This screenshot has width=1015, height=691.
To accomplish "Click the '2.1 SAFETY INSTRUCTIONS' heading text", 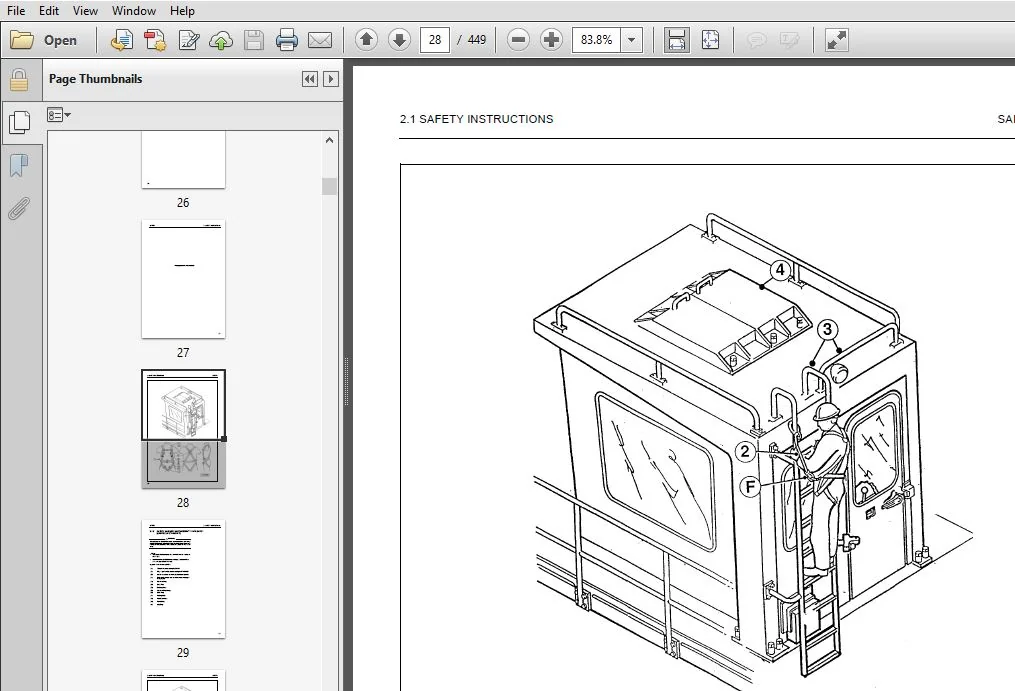I will coord(476,119).
